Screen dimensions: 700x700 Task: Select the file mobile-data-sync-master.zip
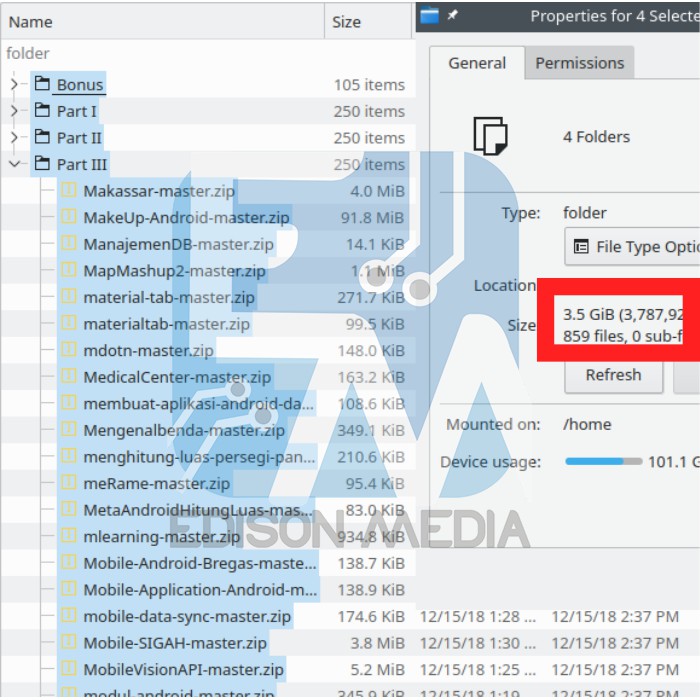pyautogui.click(x=187, y=617)
